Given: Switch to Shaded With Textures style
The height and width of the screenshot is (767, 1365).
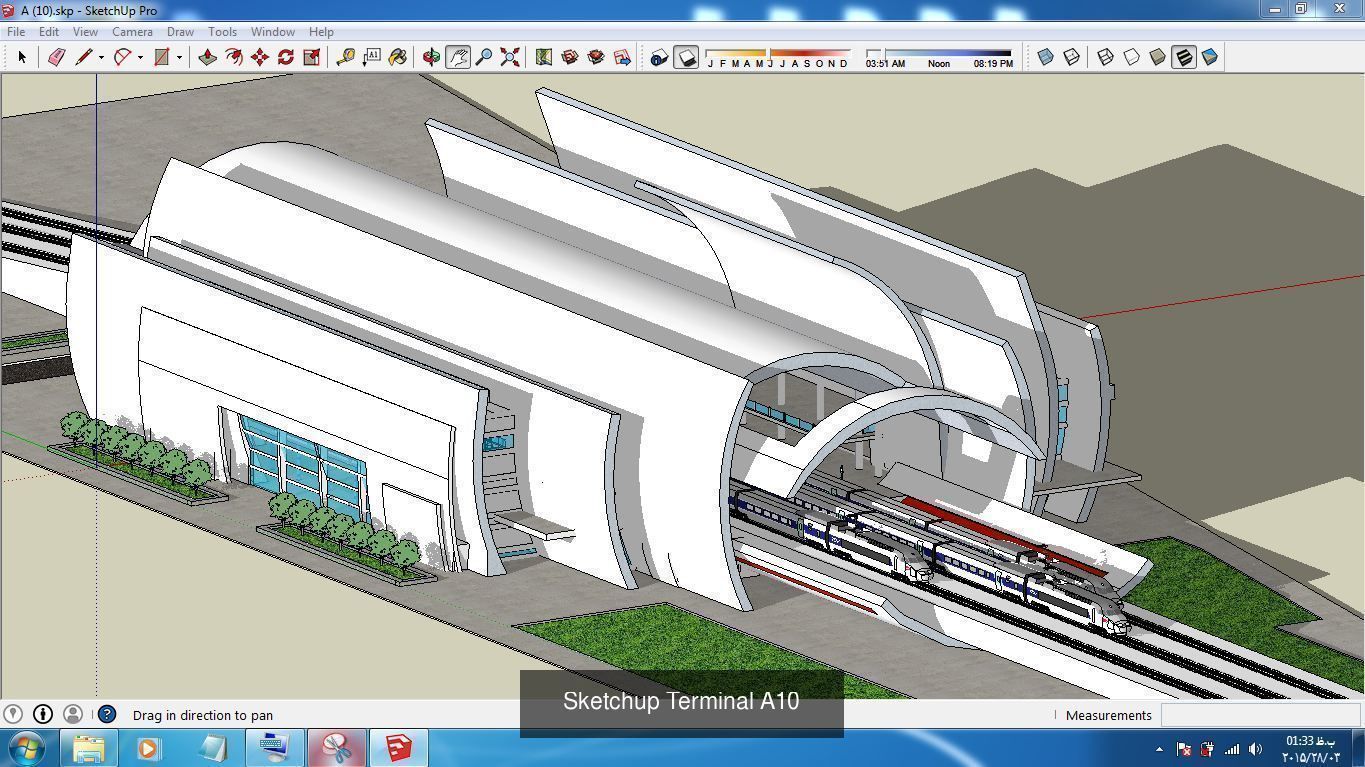Looking at the screenshot, I should (x=1183, y=57).
